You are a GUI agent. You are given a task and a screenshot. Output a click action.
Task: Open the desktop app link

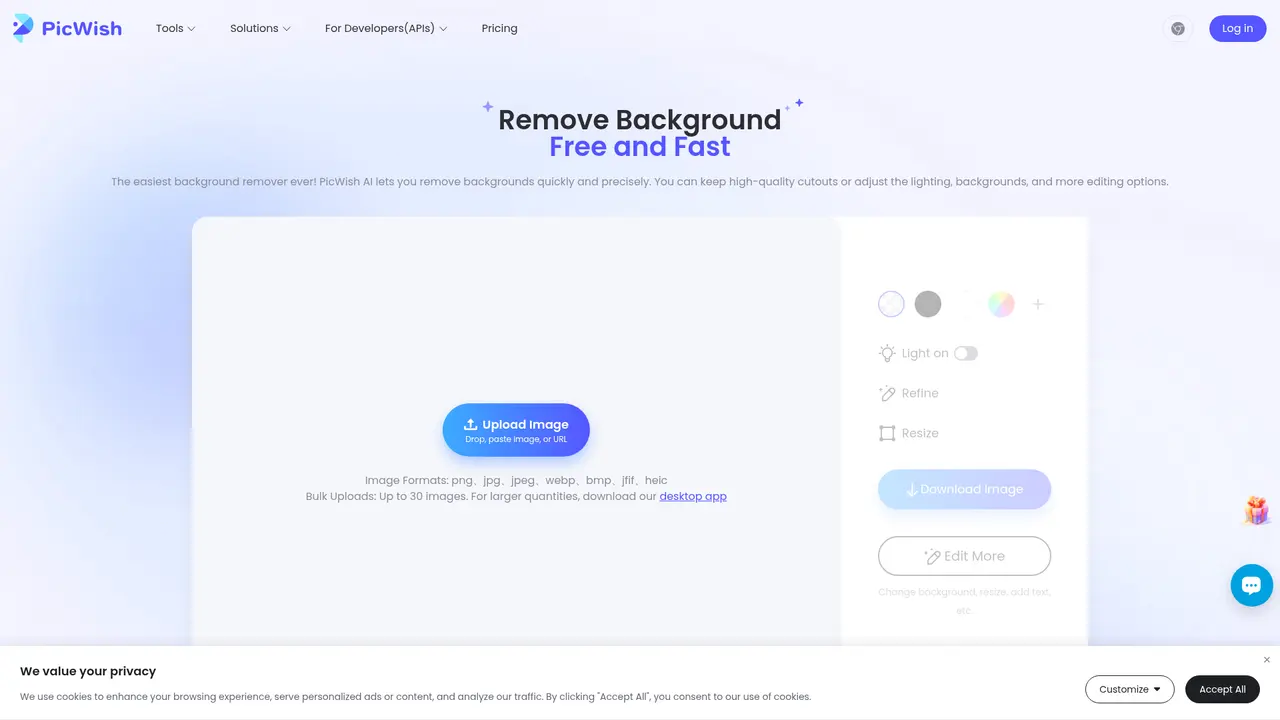[x=693, y=496]
